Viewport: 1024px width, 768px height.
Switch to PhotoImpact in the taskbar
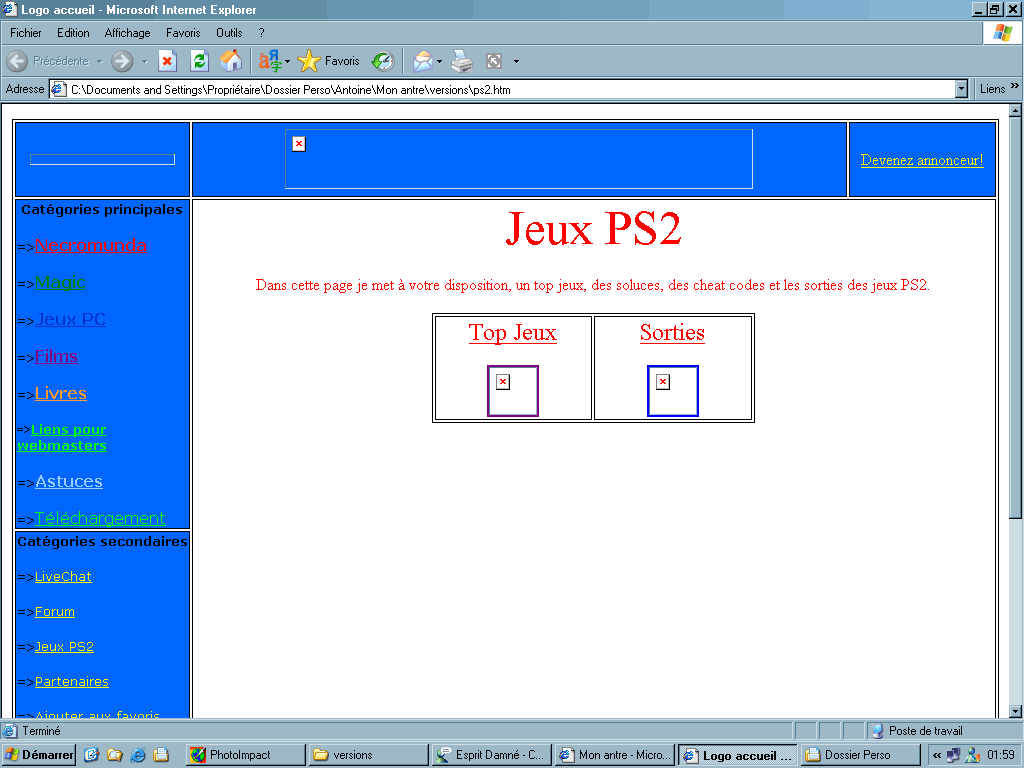245,755
